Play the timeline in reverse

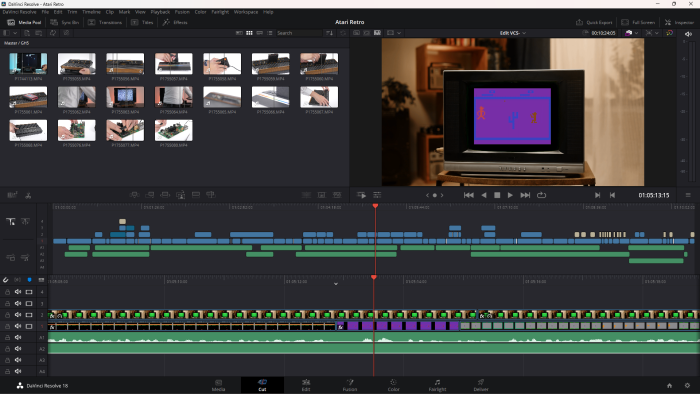click(484, 195)
